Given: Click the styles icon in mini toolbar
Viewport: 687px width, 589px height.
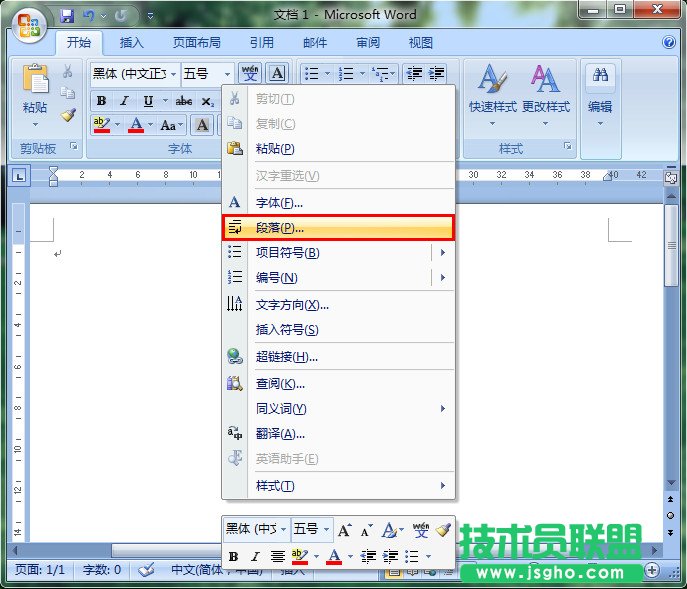Looking at the screenshot, I should [390, 531].
